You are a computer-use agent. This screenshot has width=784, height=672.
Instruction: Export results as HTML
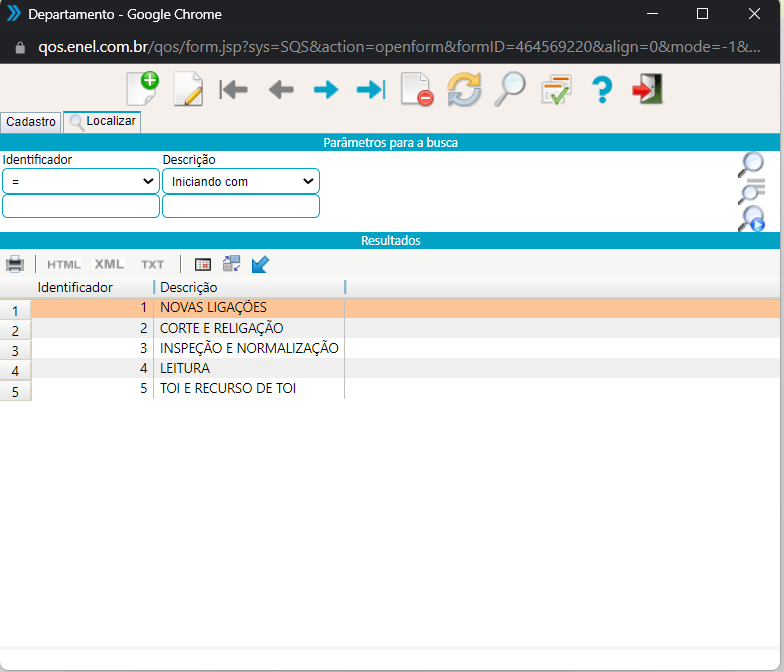point(64,265)
